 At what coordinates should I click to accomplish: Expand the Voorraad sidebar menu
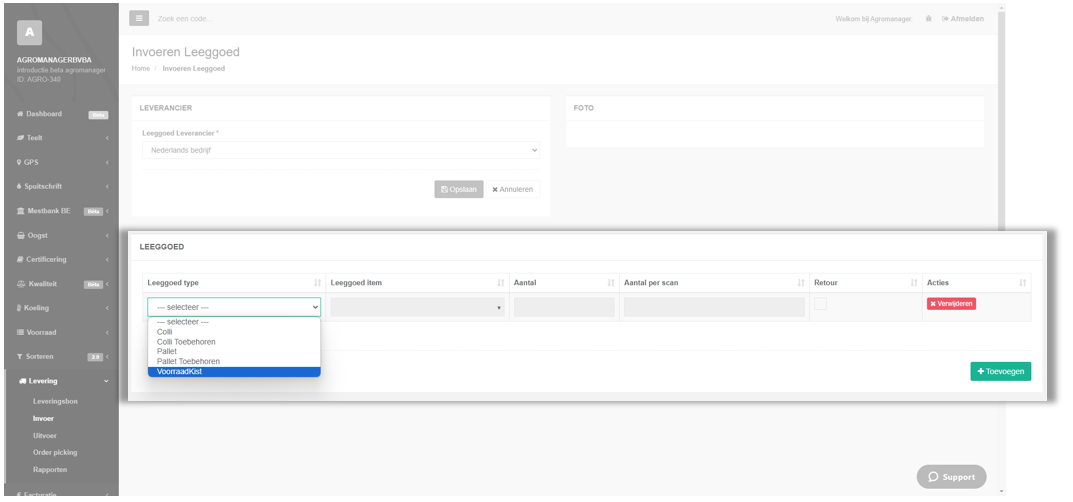point(62,332)
